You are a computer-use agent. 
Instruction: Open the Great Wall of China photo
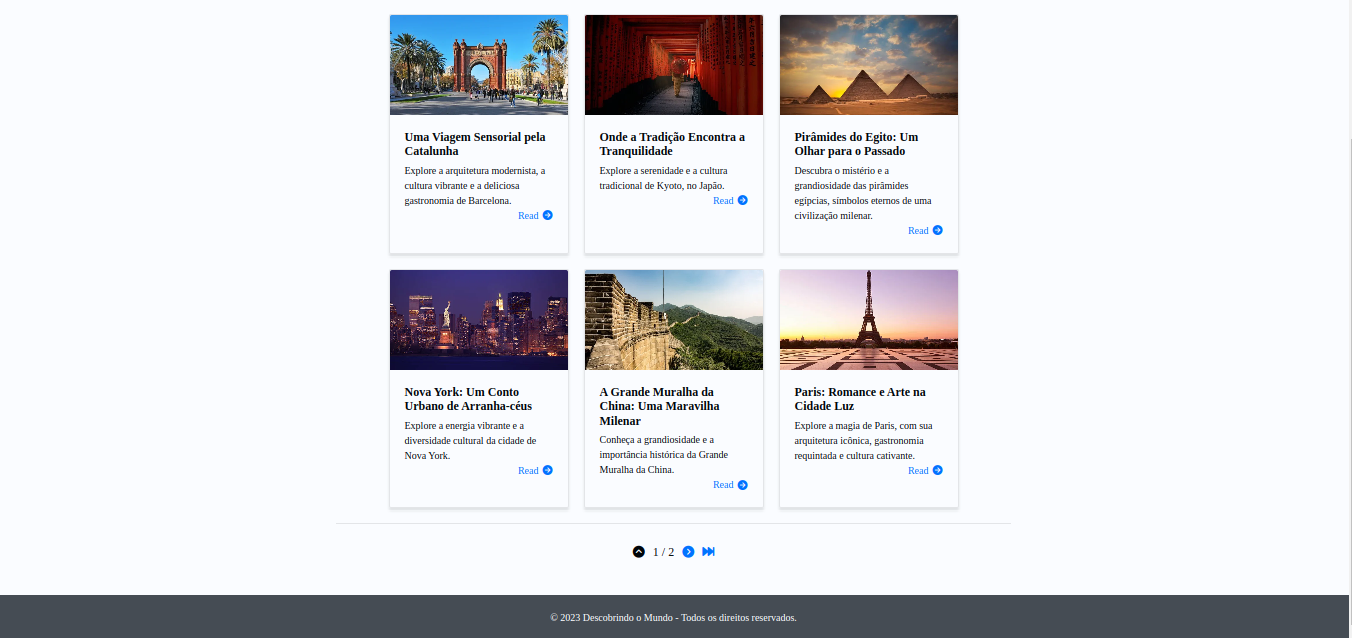point(674,320)
